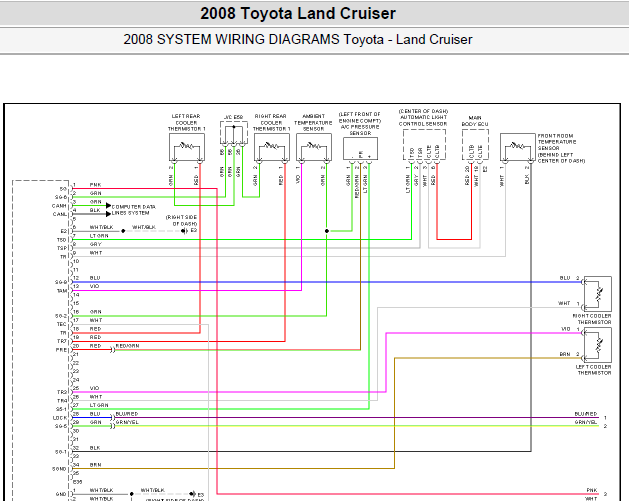Click the "E36" connector label
Viewport: 629px width, 501px height.
tap(77, 482)
